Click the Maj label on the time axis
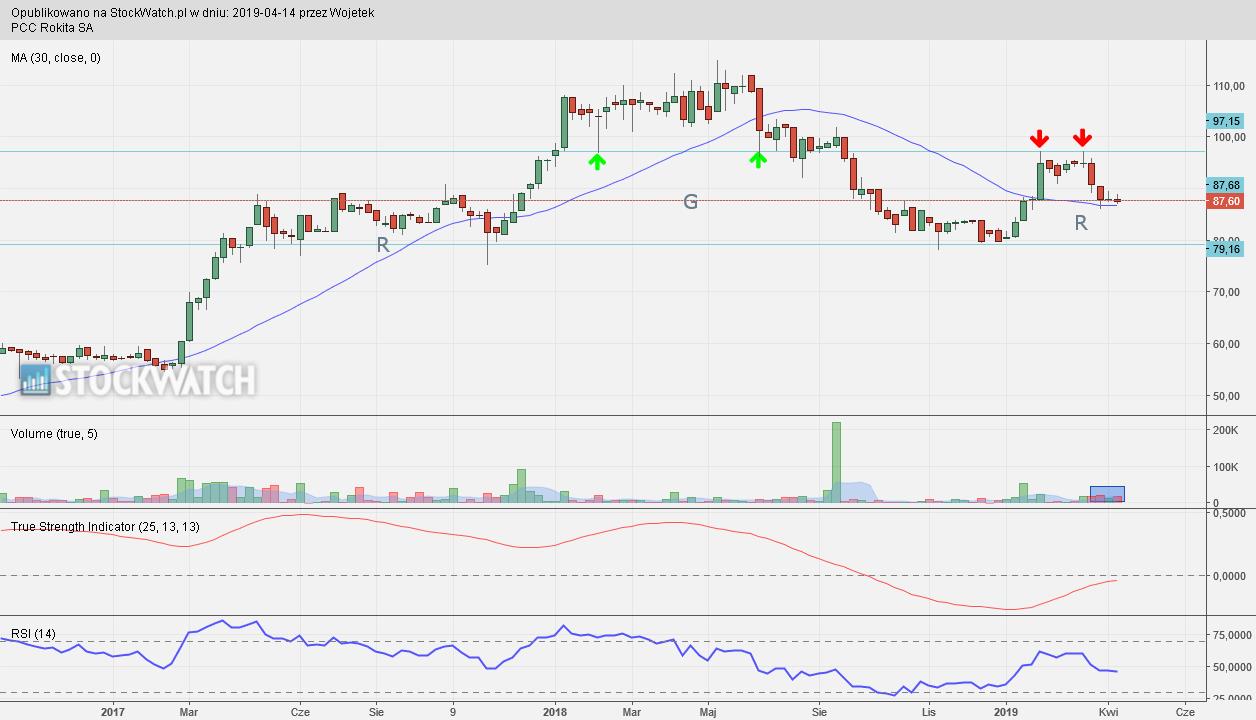 point(708,712)
